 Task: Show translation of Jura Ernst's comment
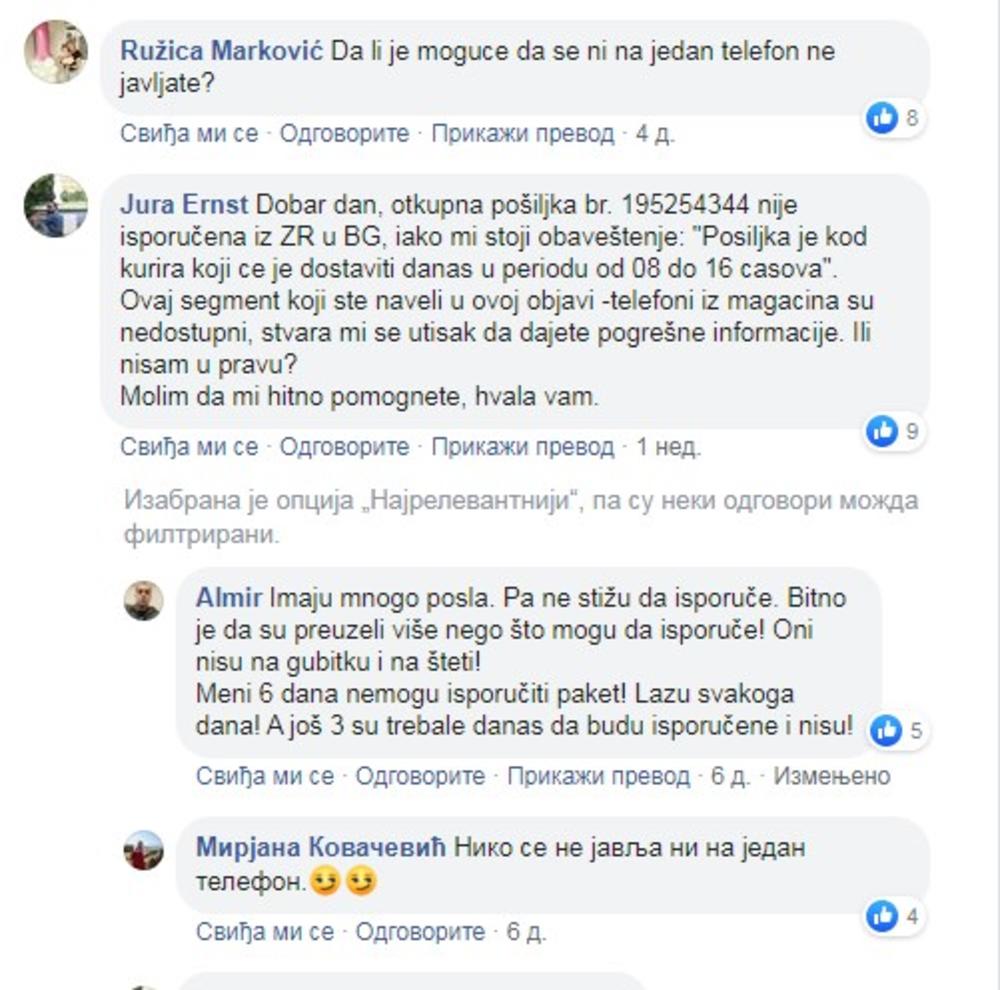pos(523,447)
